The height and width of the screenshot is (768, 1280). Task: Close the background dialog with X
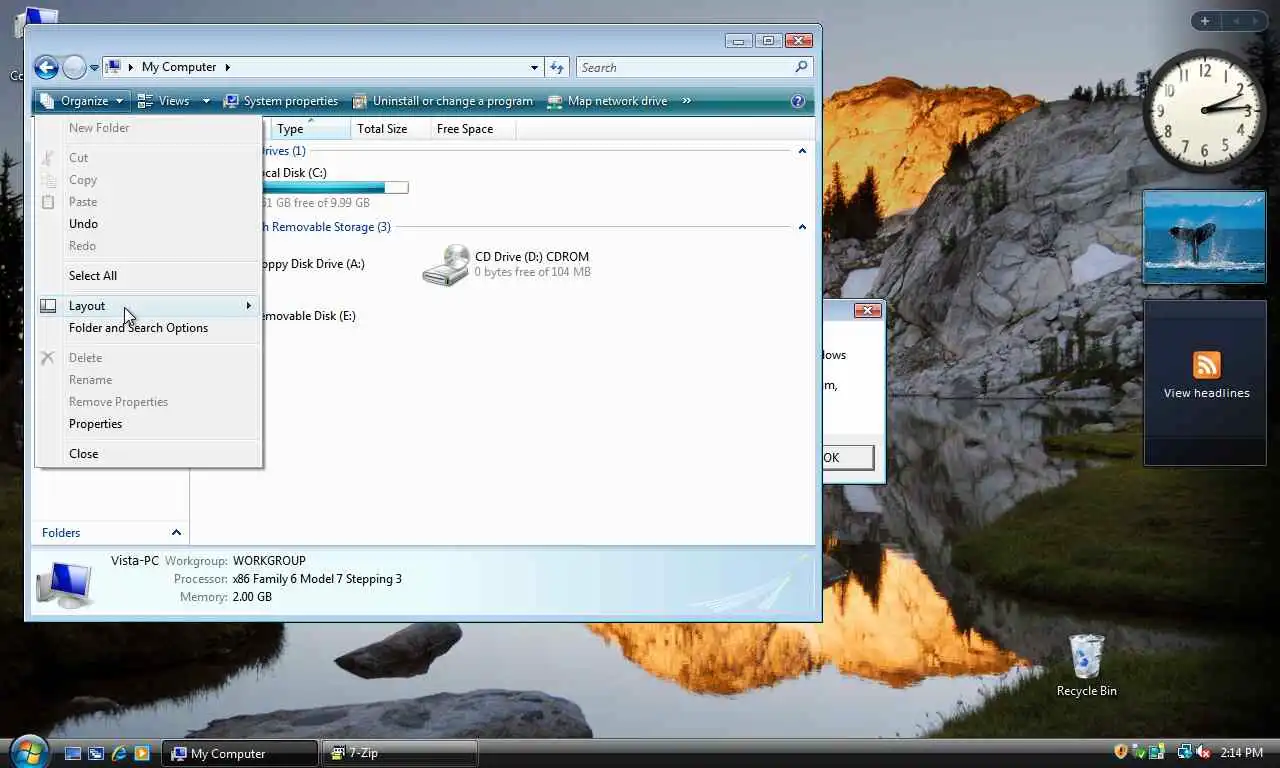tap(868, 310)
